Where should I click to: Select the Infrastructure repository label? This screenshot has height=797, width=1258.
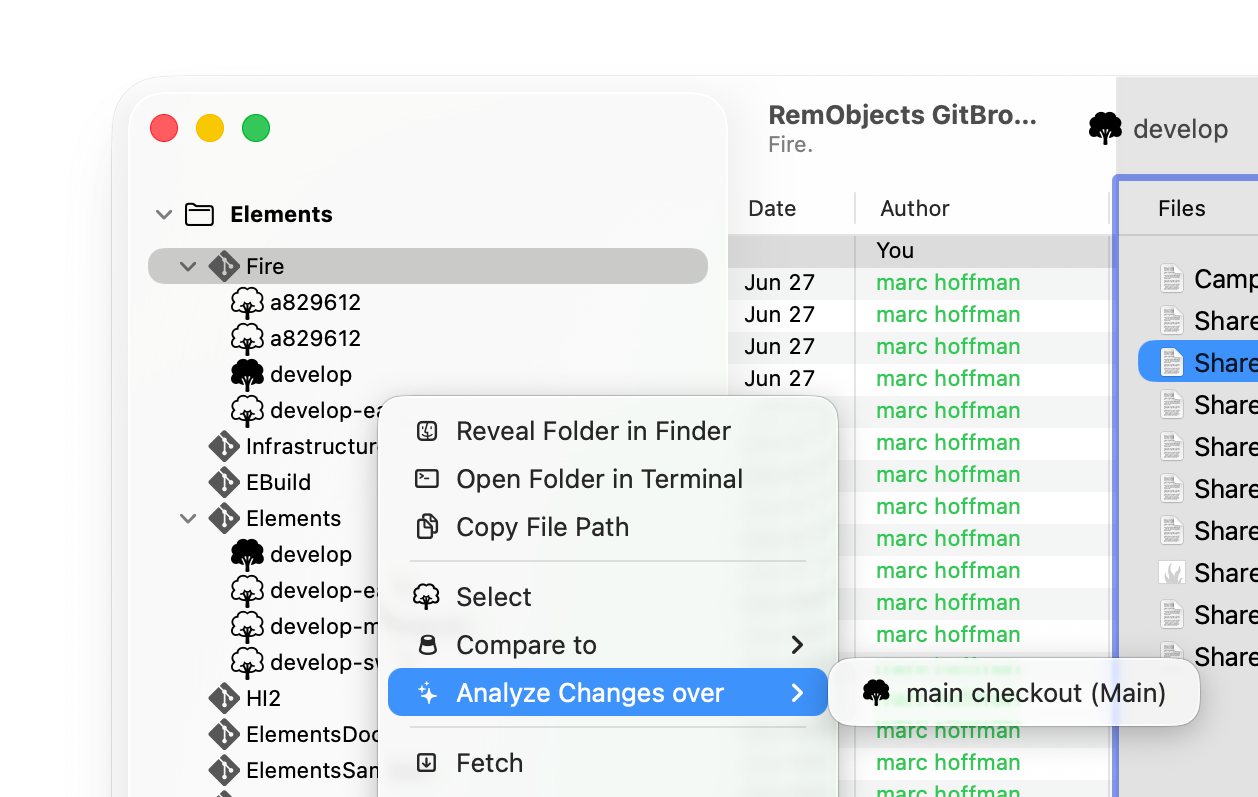[x=311, y=446]
